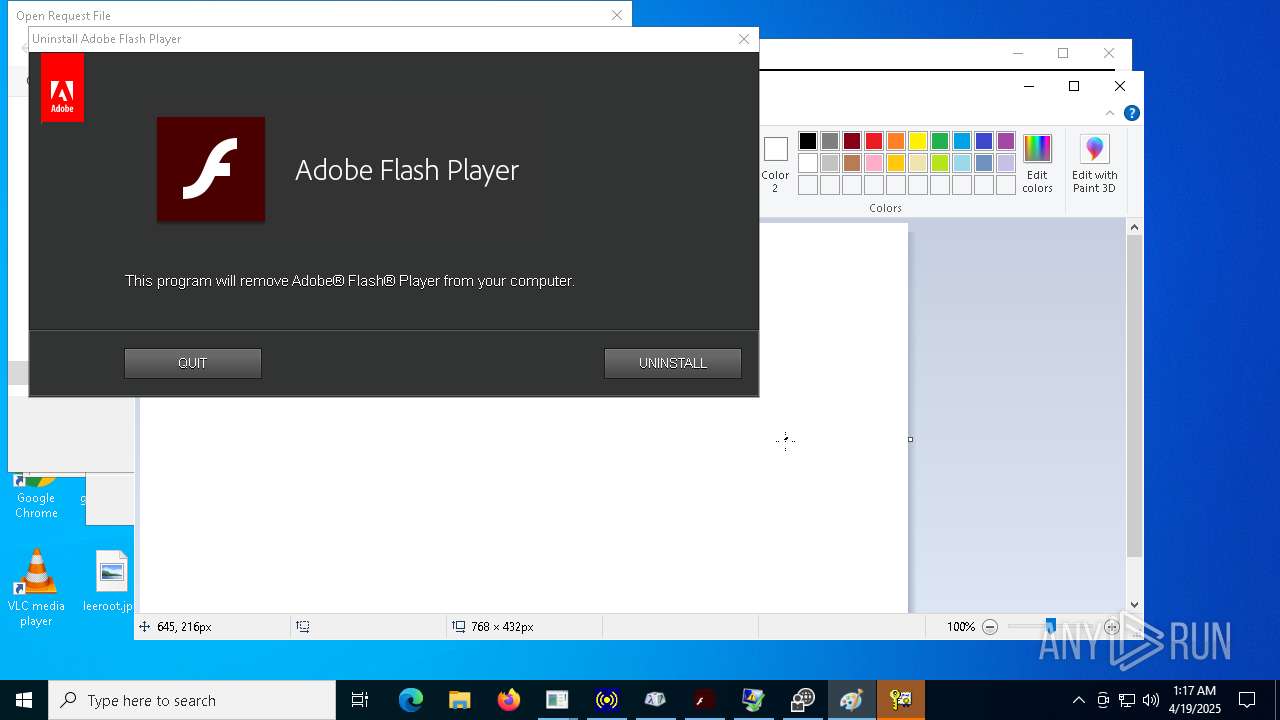
Task: Open Edit with Paint 3D
Action: [x=1094, y=164]
